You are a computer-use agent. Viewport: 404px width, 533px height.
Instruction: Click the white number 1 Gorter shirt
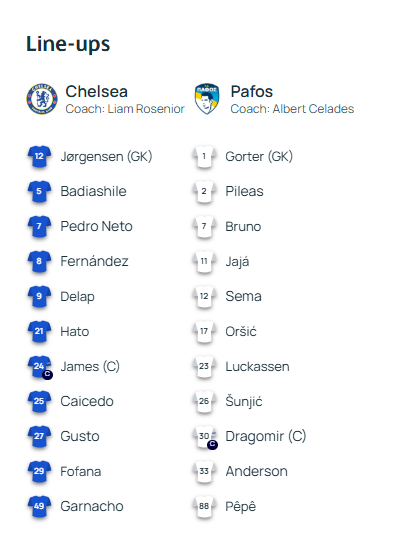pyautogui.click(x=204, y=157)
